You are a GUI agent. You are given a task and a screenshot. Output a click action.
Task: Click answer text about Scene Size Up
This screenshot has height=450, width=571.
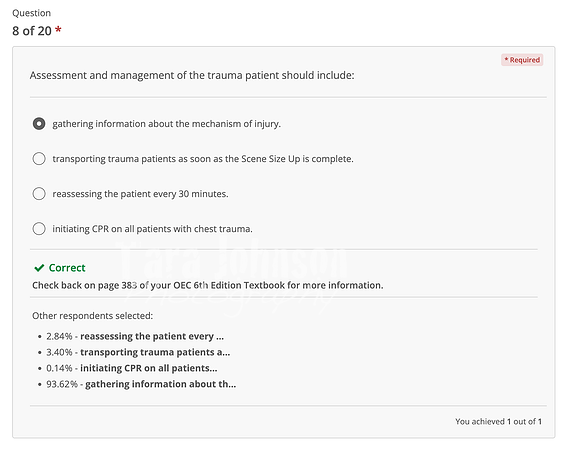203,159
